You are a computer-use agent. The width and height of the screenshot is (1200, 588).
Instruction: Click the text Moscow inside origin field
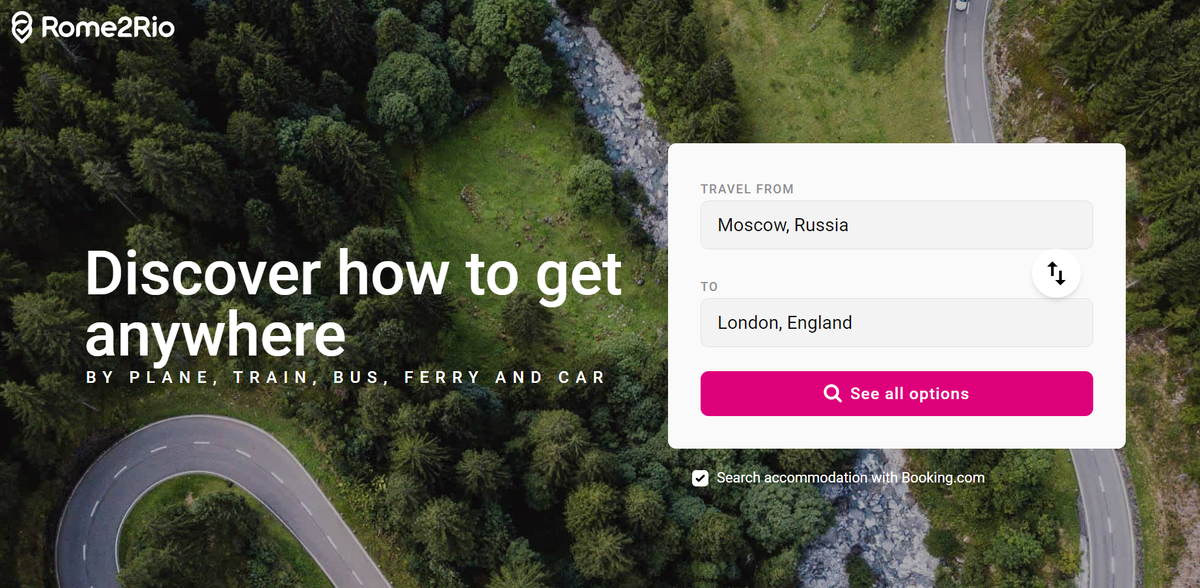point(753,225)
